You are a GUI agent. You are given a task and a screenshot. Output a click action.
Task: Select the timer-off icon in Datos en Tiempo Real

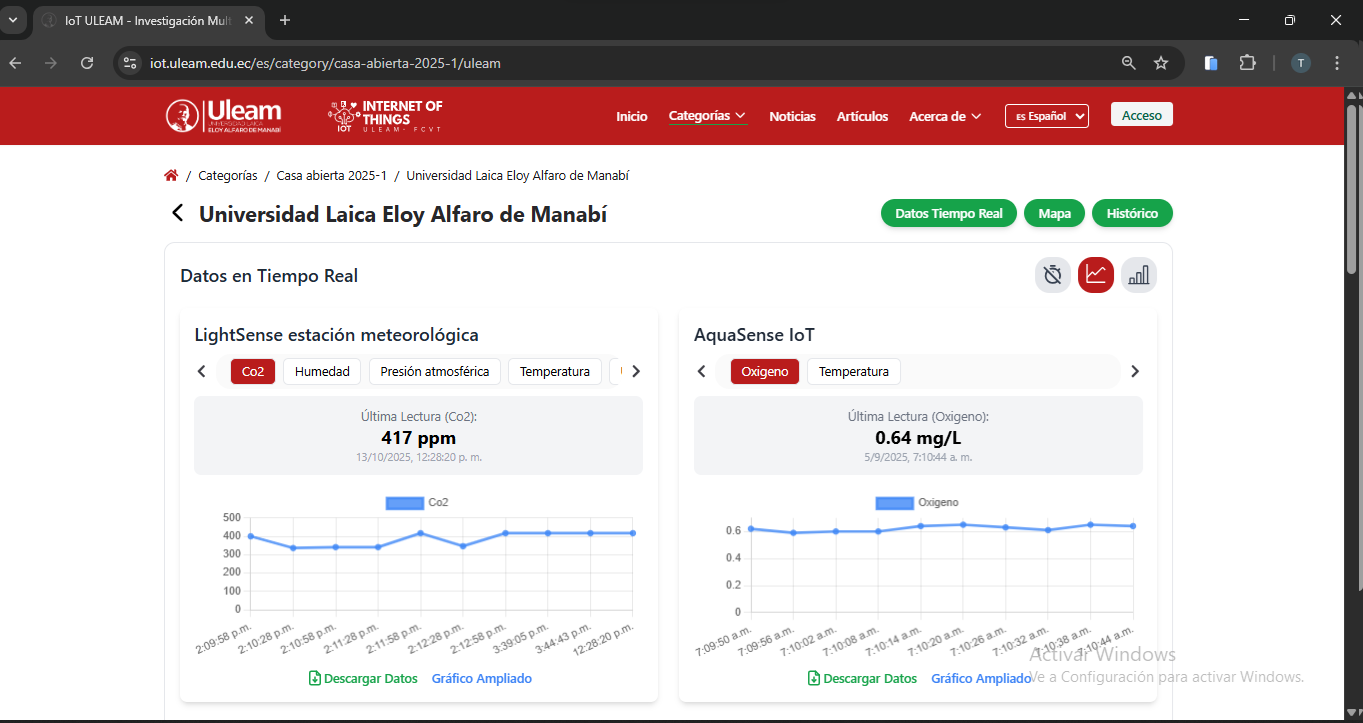pos(1052,275)
